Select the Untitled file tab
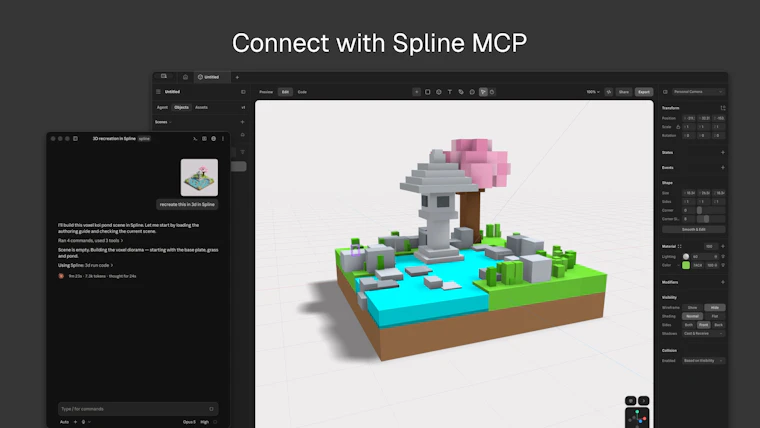The width and height of the screenshot is (760, 428). [x=211, y=77]
